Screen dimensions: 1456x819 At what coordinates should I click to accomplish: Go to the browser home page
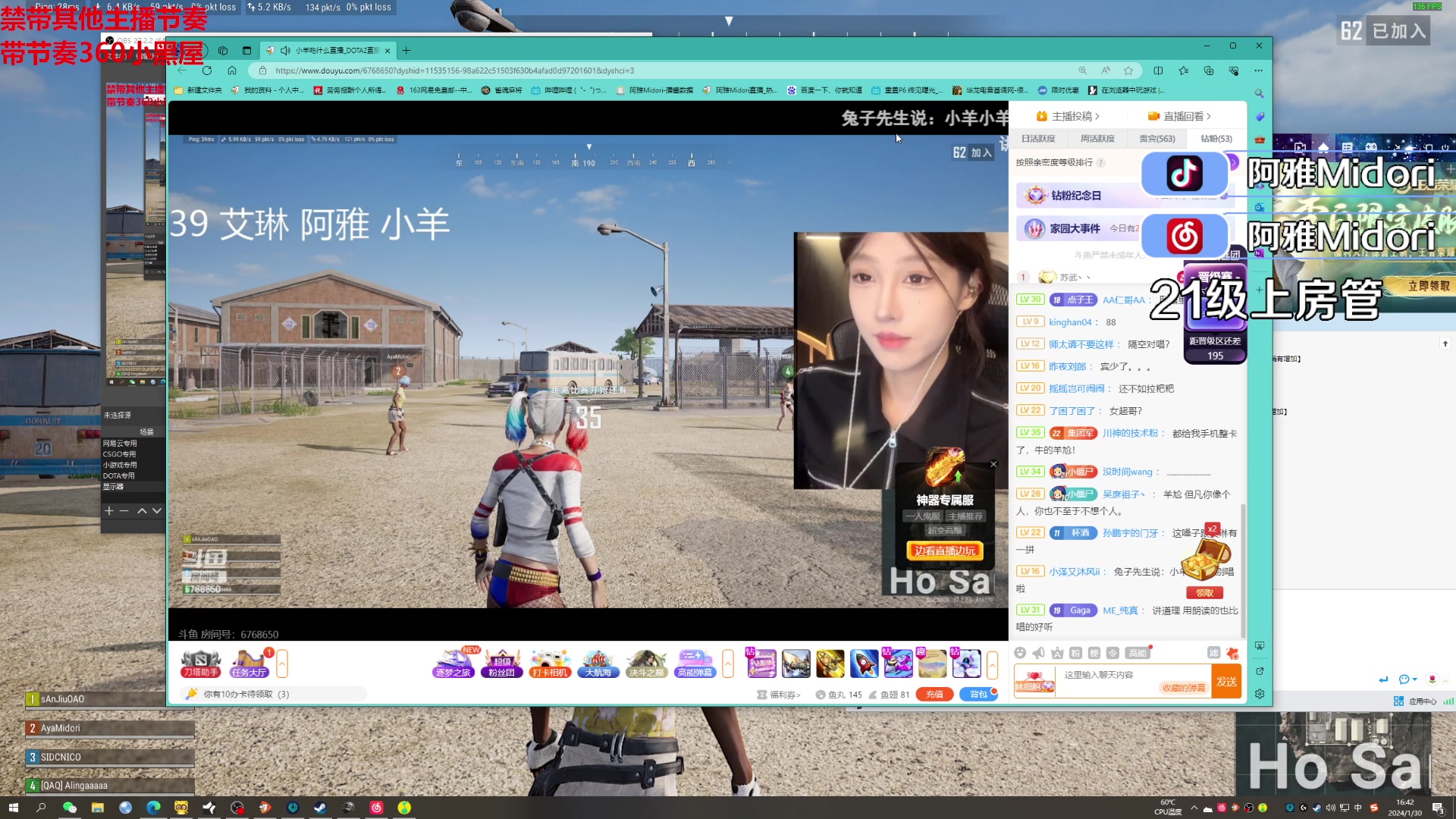(232, 71)
